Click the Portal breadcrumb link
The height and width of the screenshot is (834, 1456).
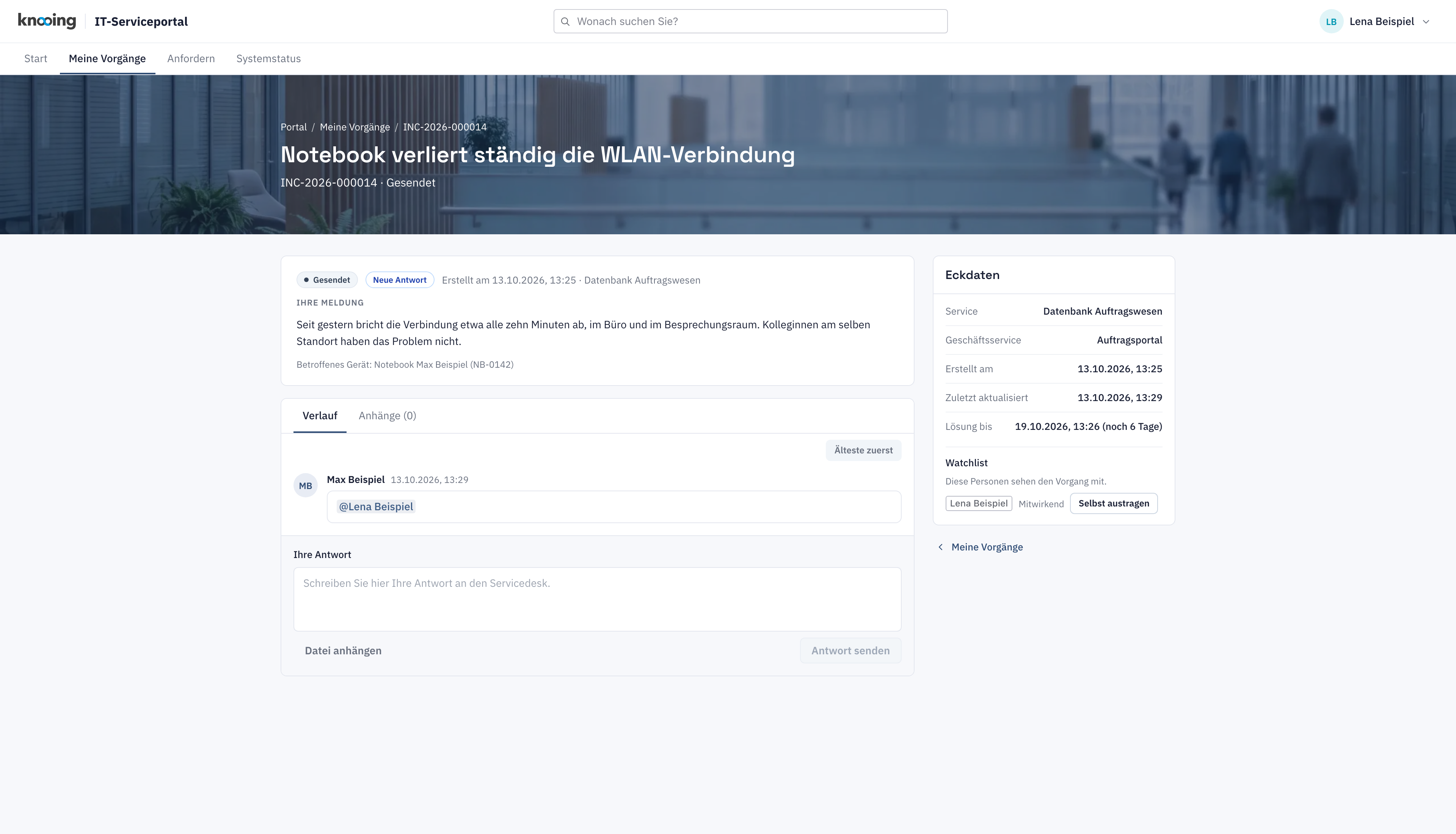293,127
